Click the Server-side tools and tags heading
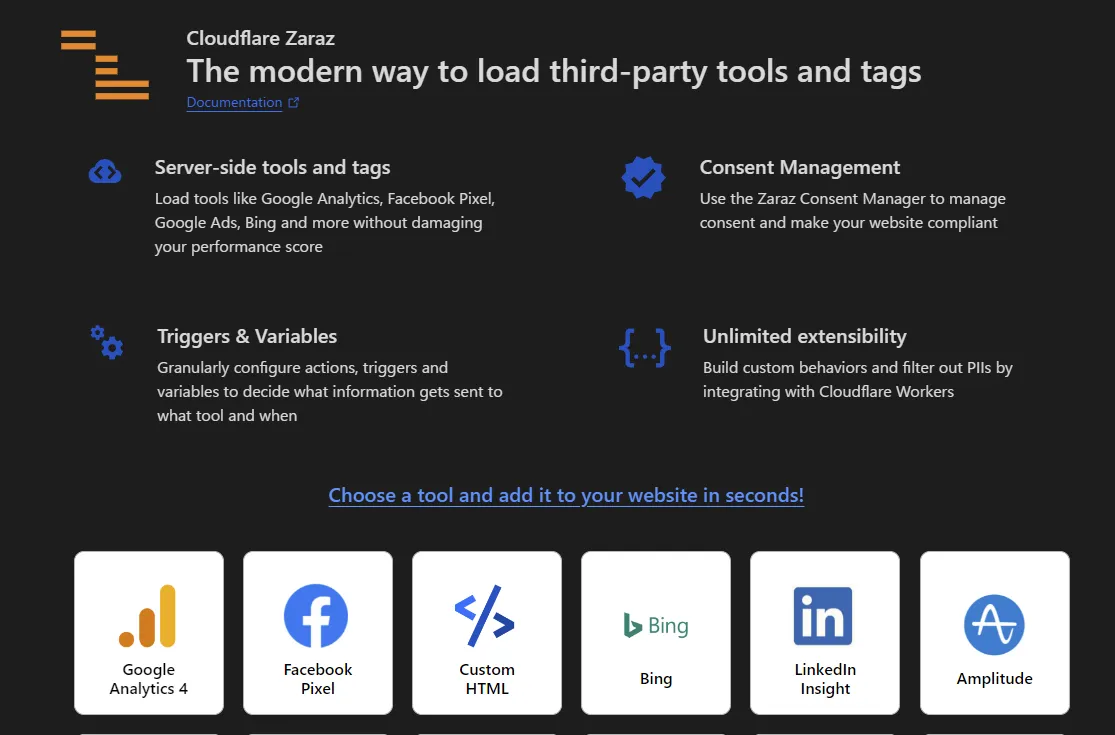Image resolution: width=1115 pixels, height=735 pixels. (x=272, y=167)
